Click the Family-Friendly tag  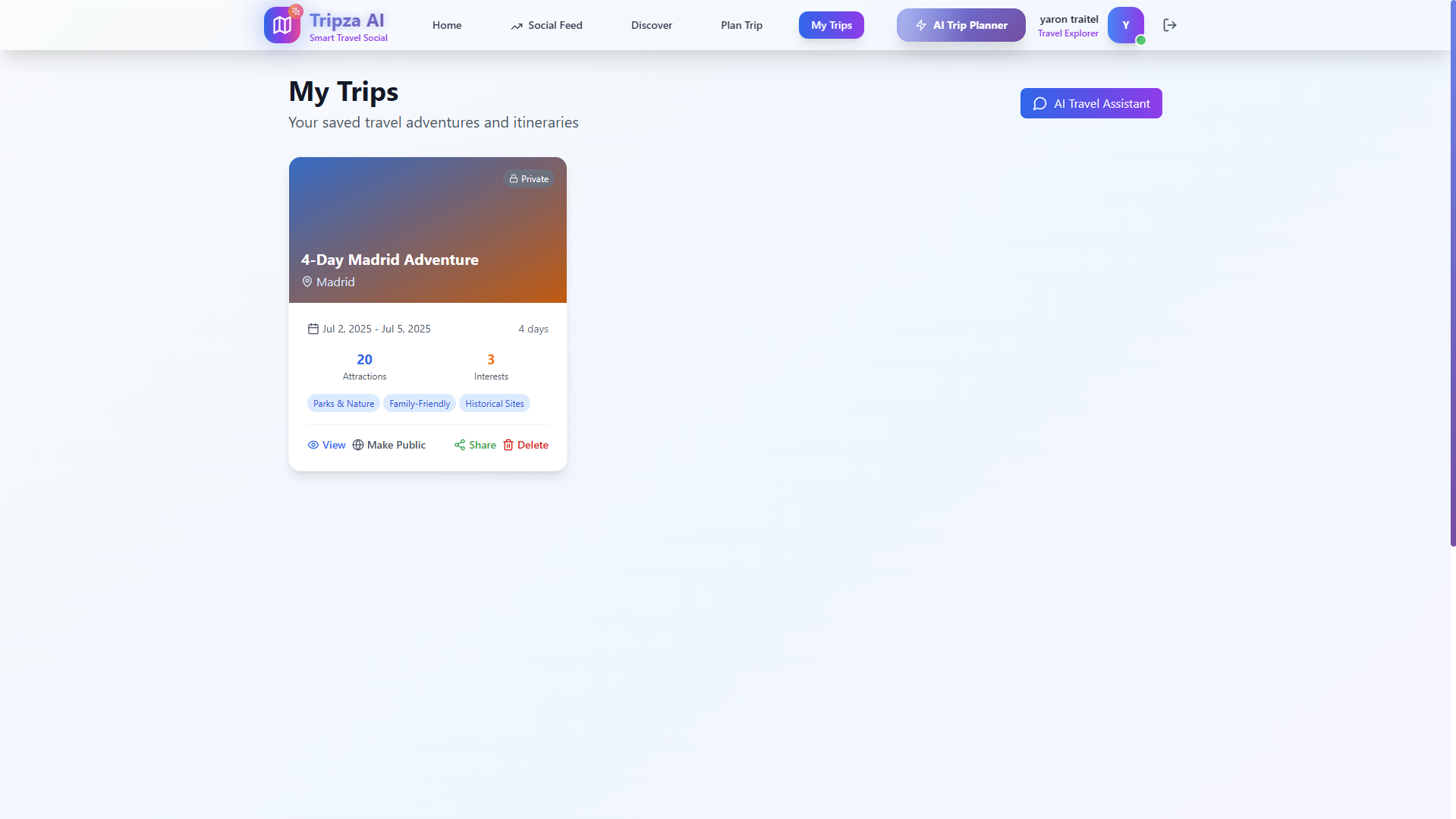(x=420, y=404)
